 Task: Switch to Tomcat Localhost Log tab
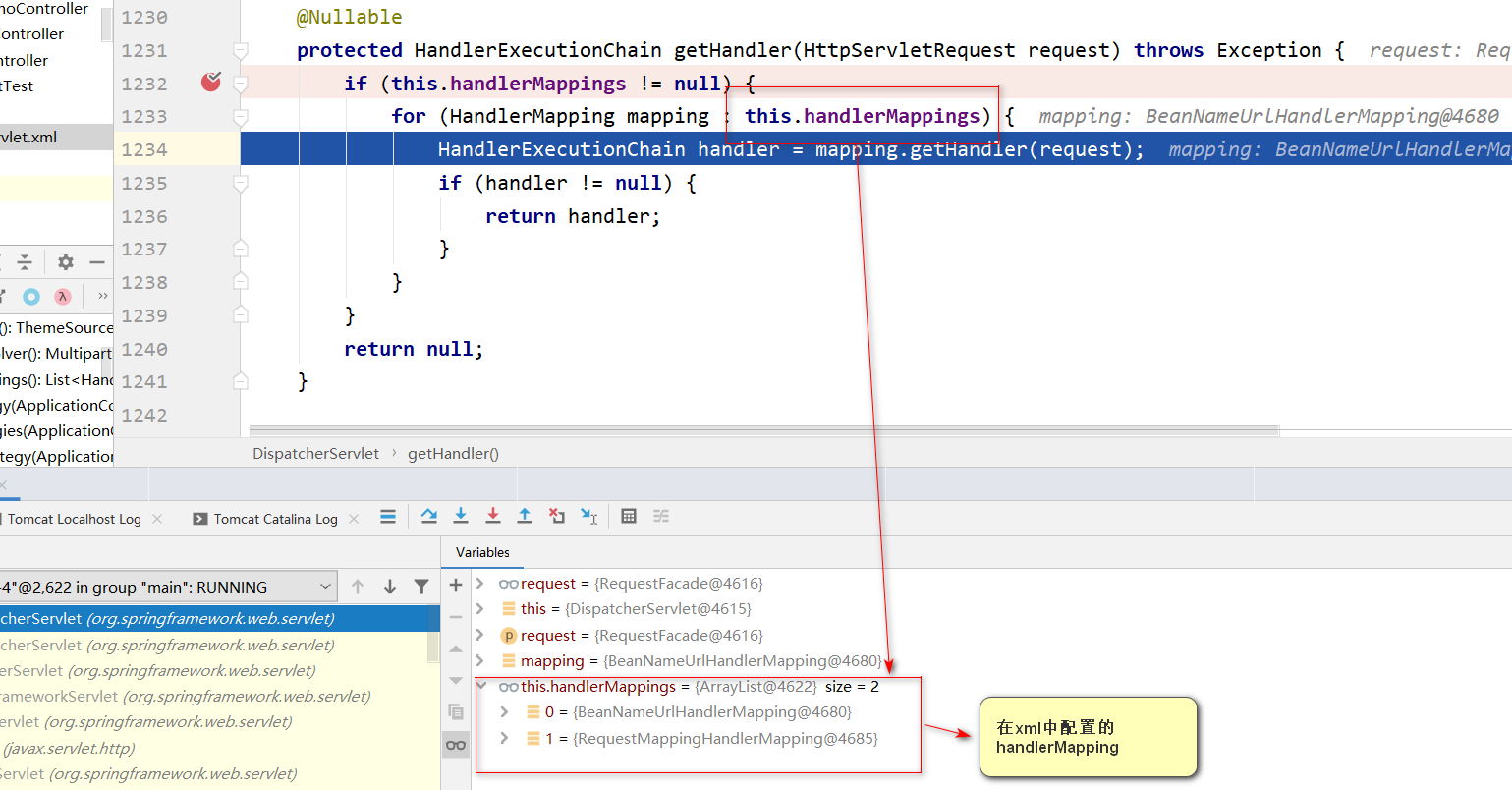[x=74, y=519]
